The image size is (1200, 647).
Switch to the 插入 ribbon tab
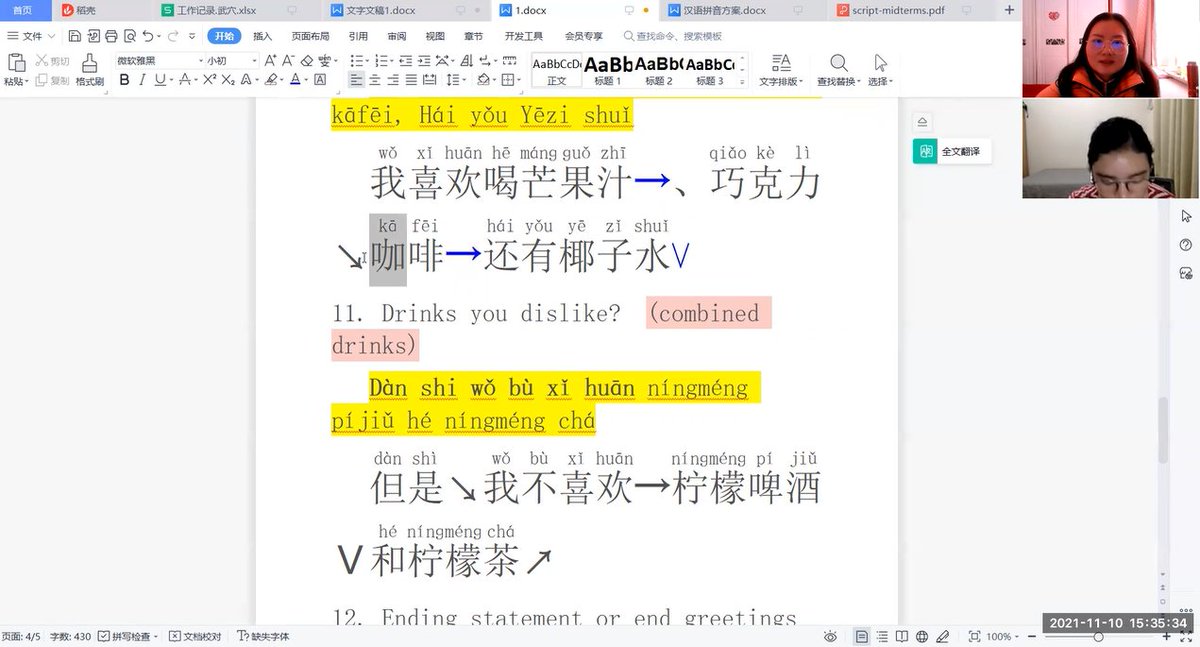[x=262, y=36]
